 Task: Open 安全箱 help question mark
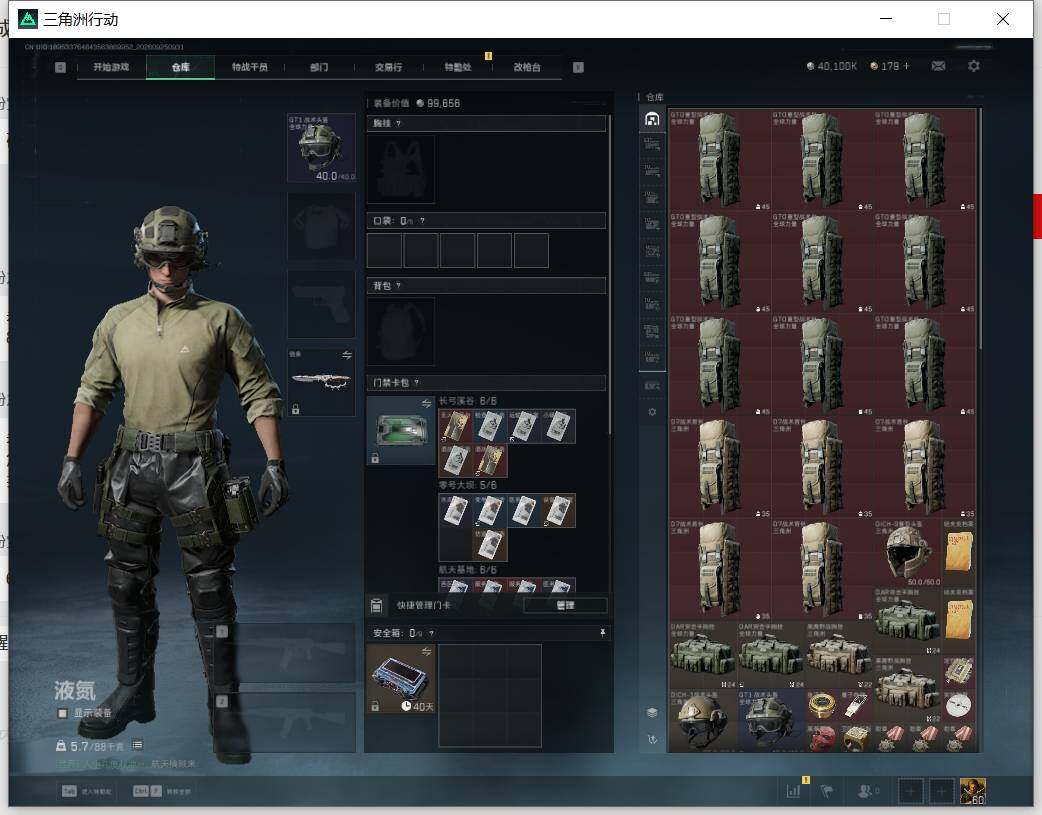pyautogui.click(x=431, y=634)
